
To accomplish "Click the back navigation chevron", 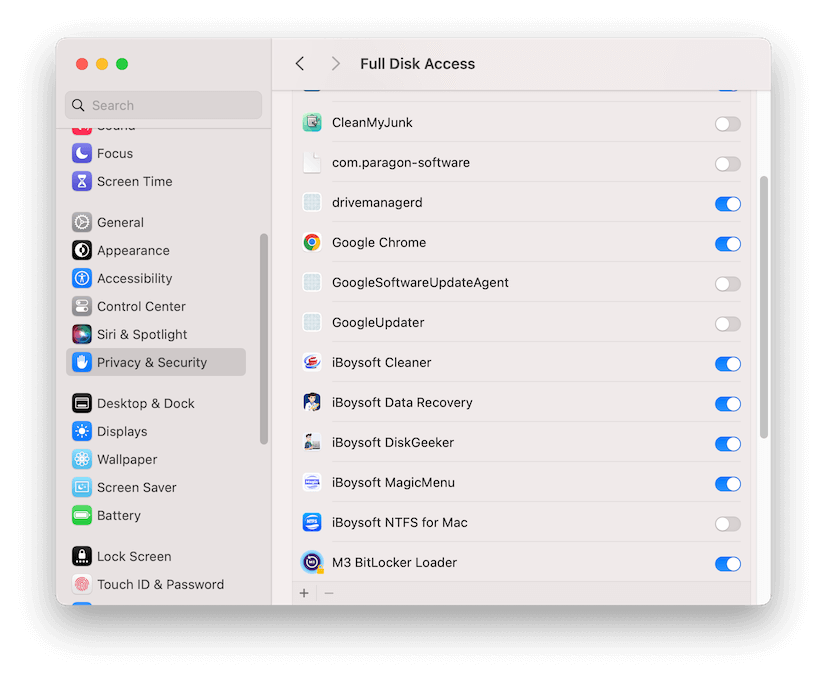I will 299,63.
